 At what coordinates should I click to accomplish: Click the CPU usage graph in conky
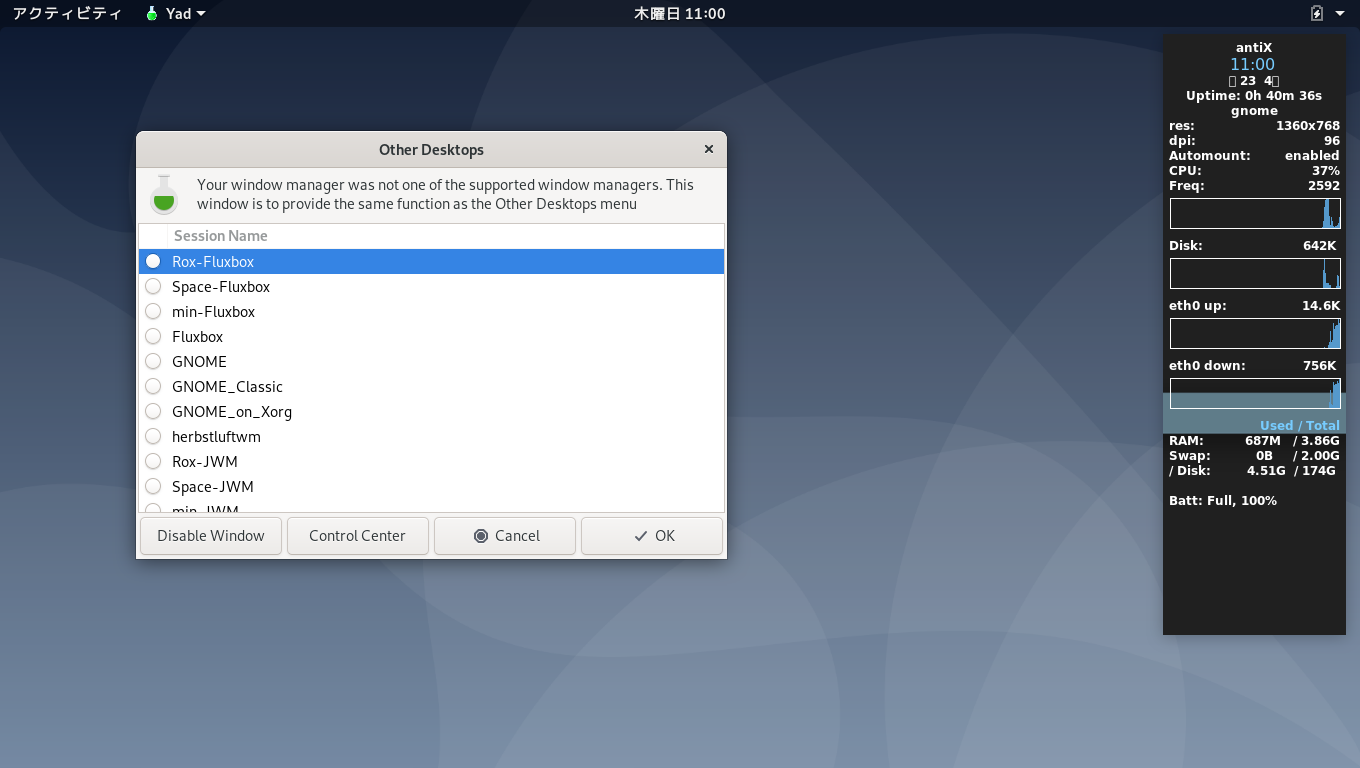point(1255,213)
